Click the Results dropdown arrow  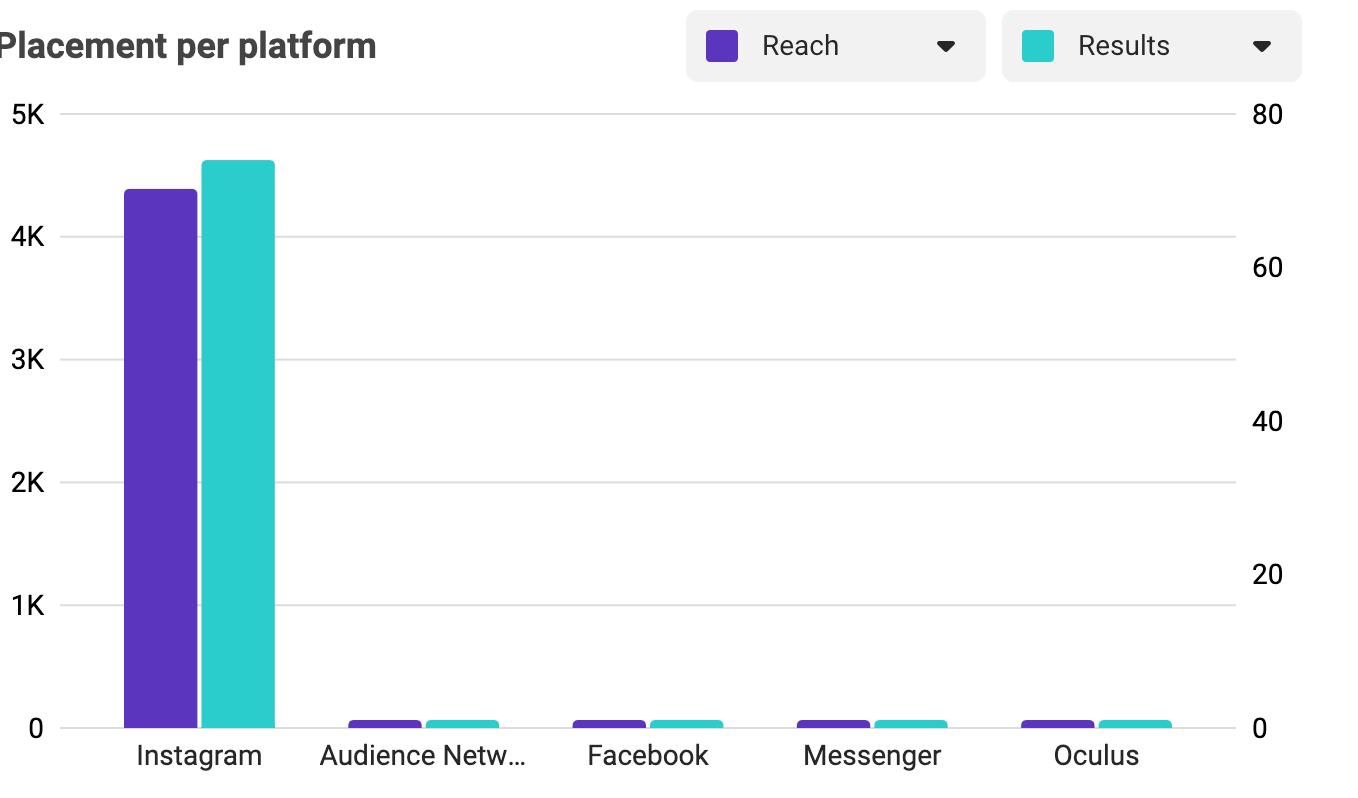pyautogui.click(x=1261, y=46)
